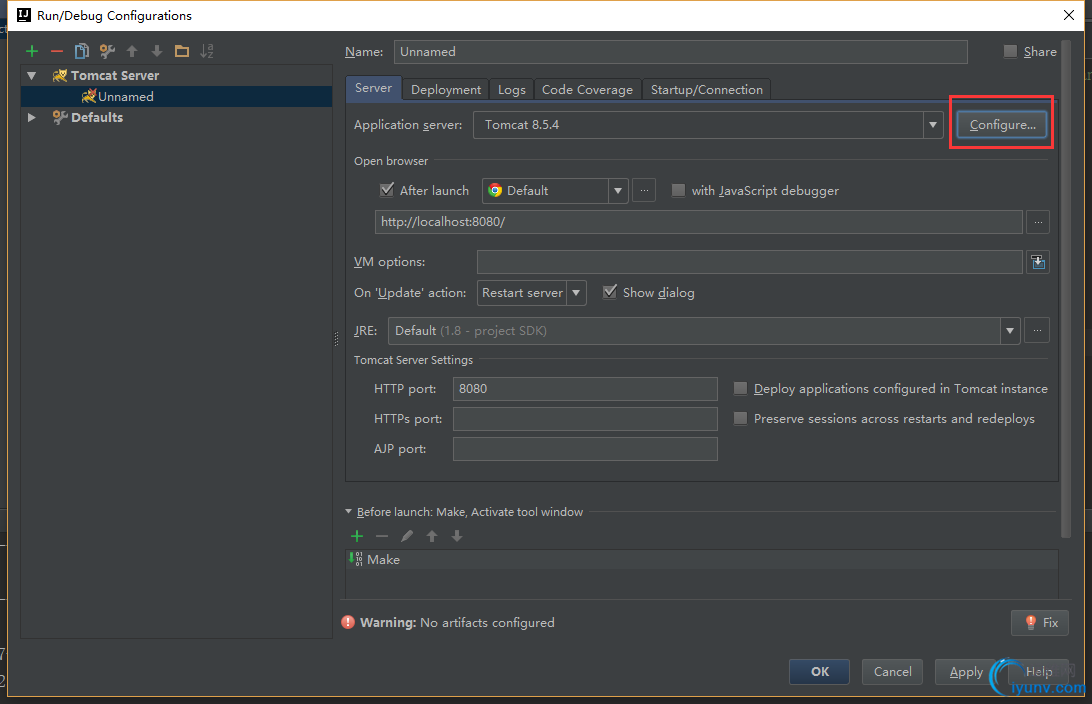Move configuration up in left toolbar

(x=132, y=51)
